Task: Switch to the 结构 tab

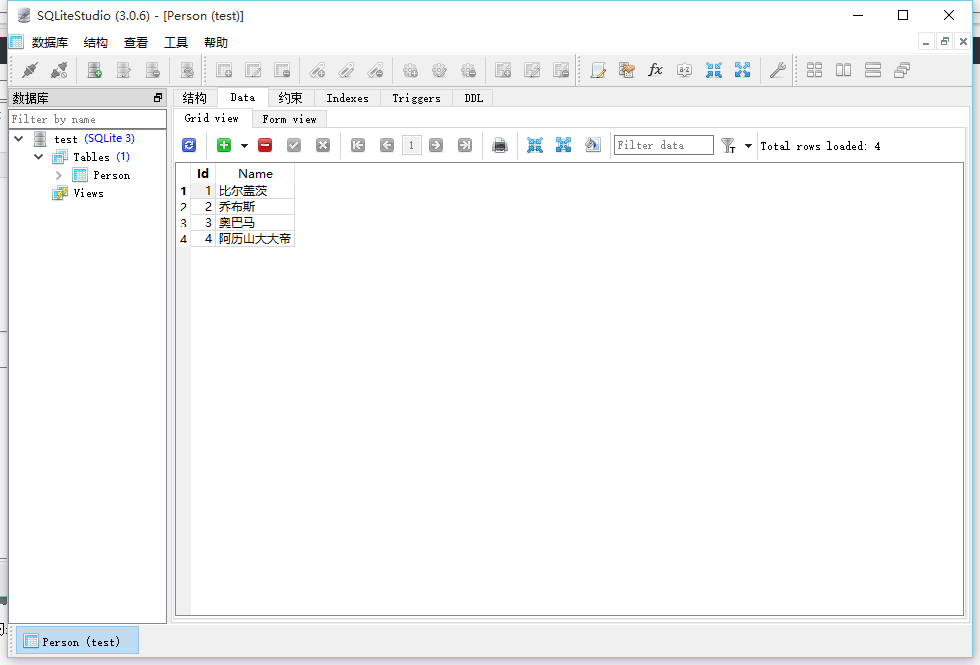Action: tap(194, 98)
